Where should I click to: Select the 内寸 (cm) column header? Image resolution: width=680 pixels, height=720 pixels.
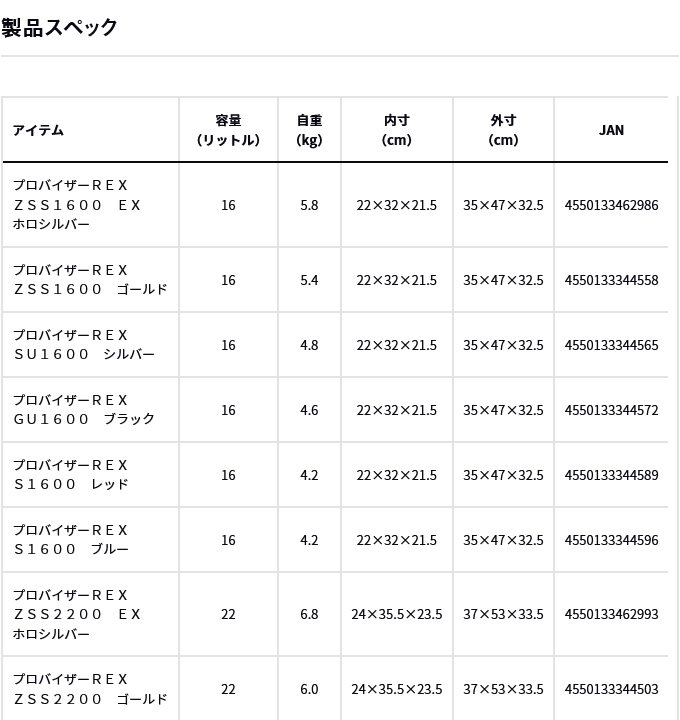397,130
